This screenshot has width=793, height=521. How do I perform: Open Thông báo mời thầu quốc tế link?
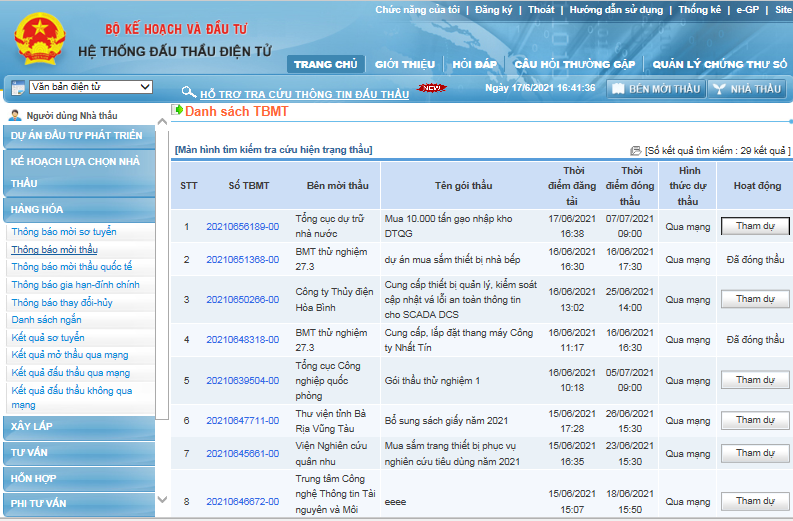click(72, 267)
